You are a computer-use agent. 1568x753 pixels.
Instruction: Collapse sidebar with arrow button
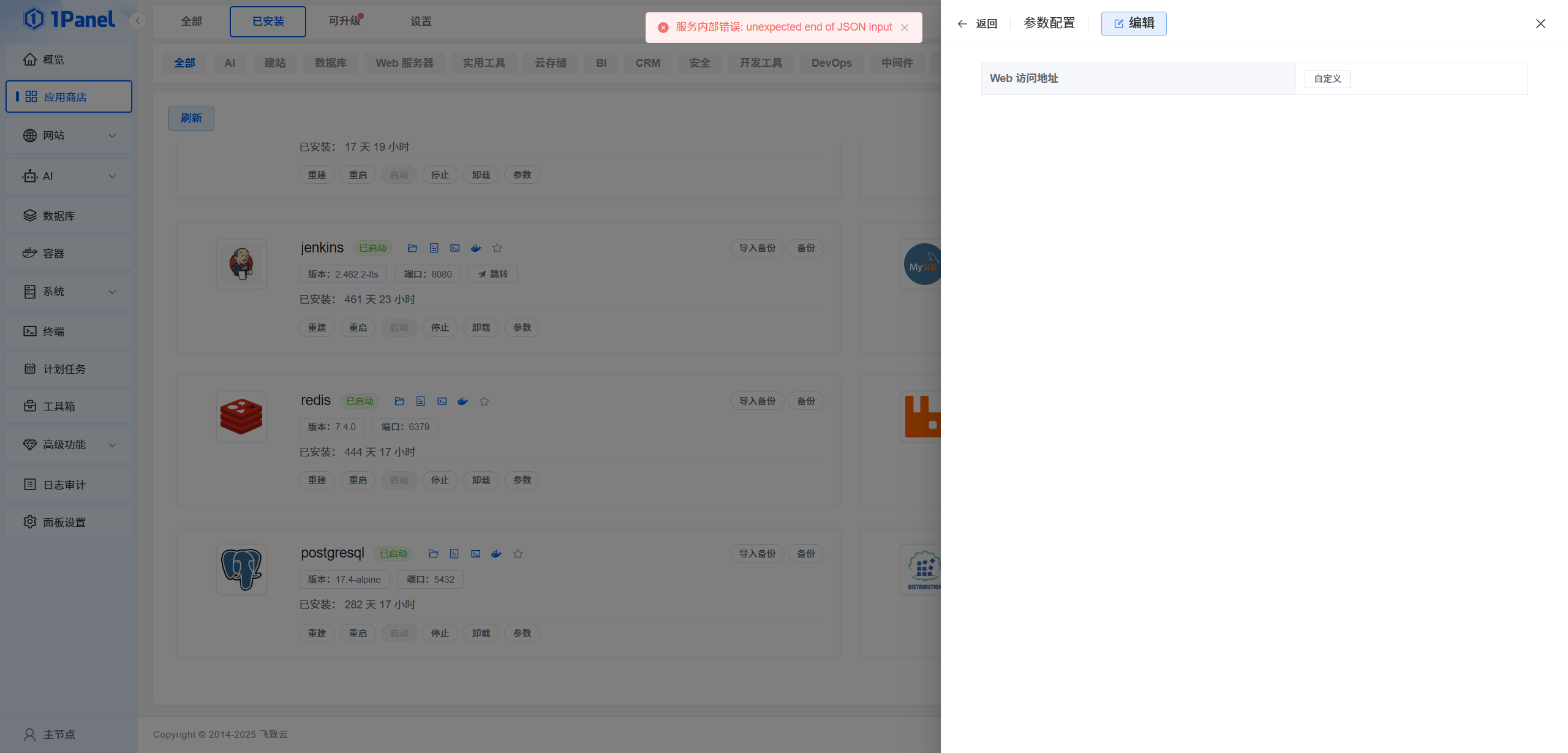pyautogui.click(x=138, y=21)
